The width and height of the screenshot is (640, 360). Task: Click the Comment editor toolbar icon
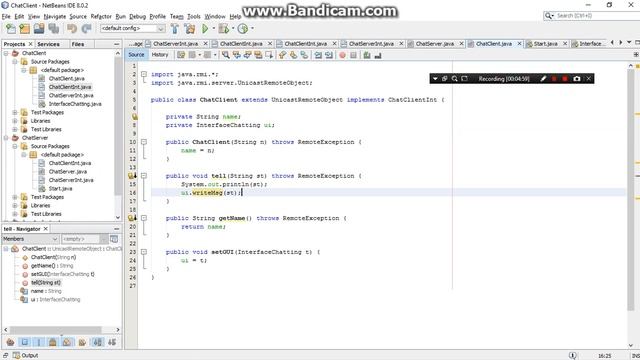coord(367,55)
